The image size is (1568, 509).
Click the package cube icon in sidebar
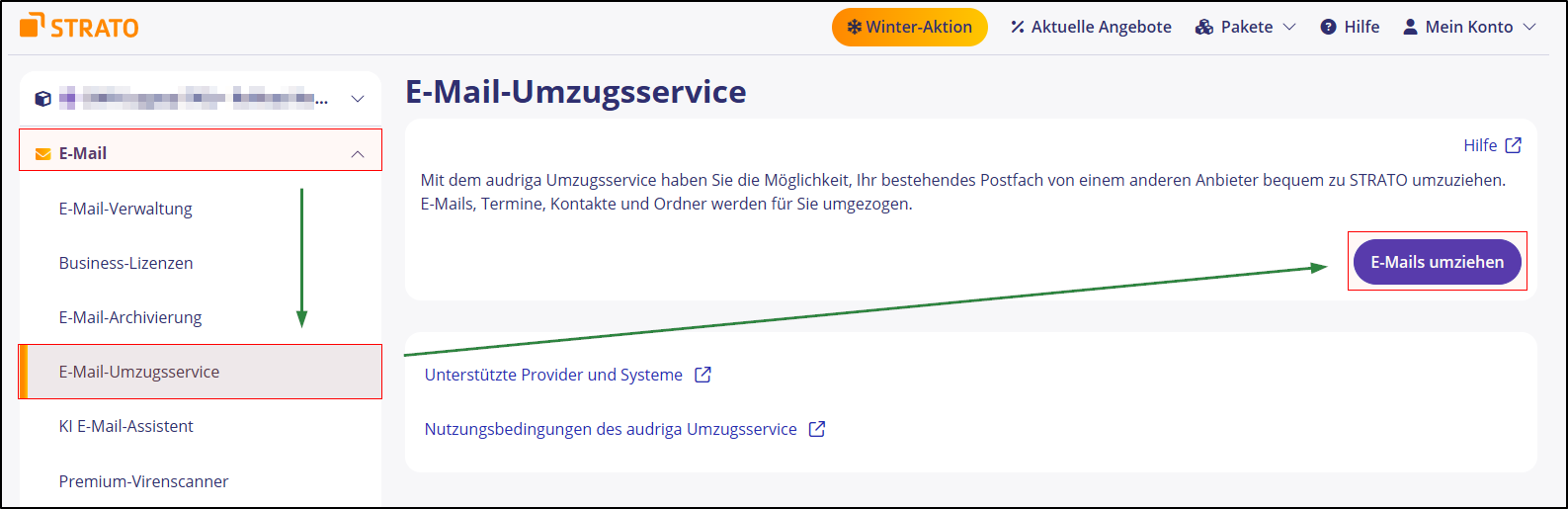42,99
